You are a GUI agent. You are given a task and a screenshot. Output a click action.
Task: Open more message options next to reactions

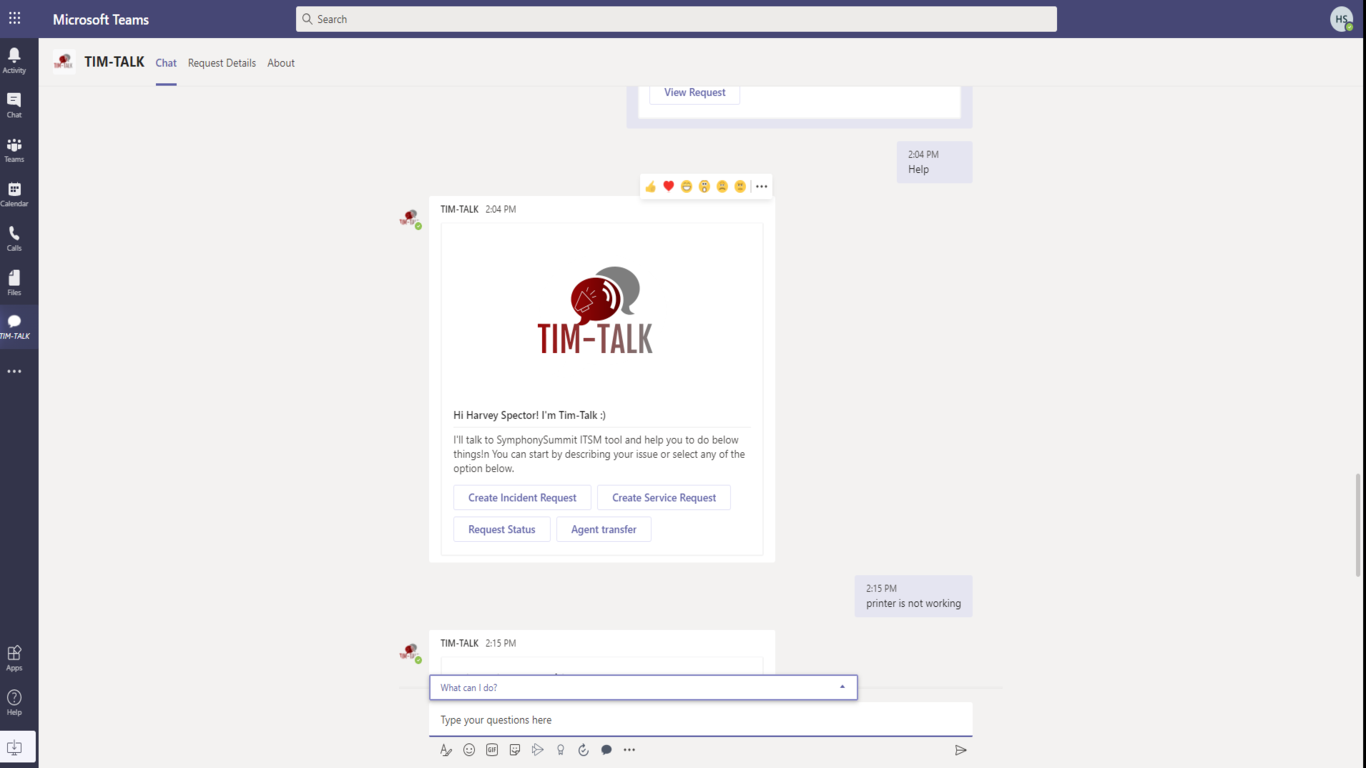coord(762,186)
